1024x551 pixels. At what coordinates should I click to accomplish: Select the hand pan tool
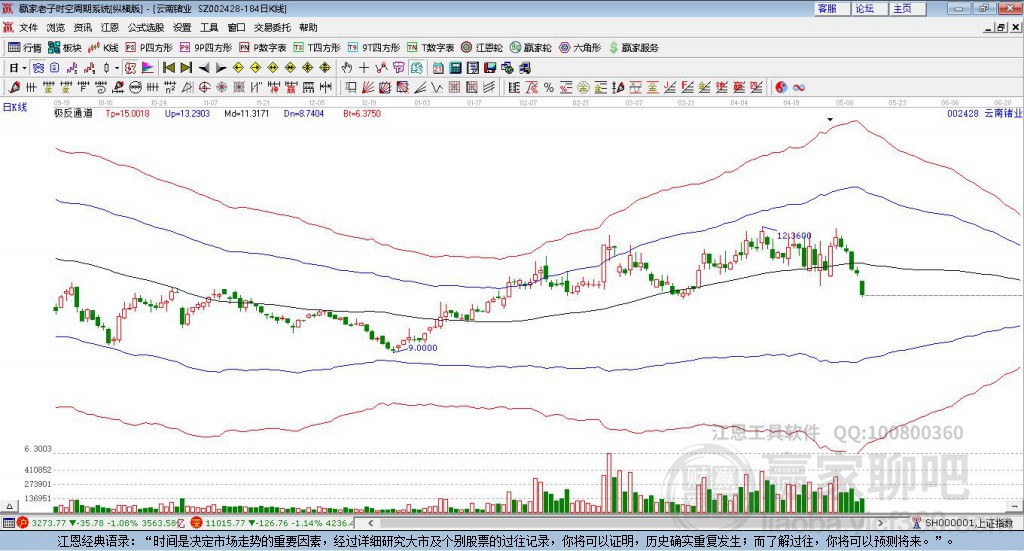click(x=347, y=68)
